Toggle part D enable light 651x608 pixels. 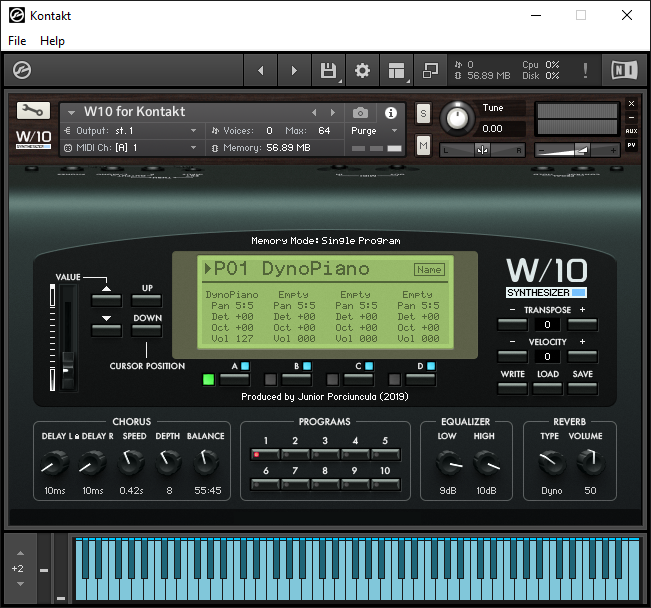[x=394, y=380]
